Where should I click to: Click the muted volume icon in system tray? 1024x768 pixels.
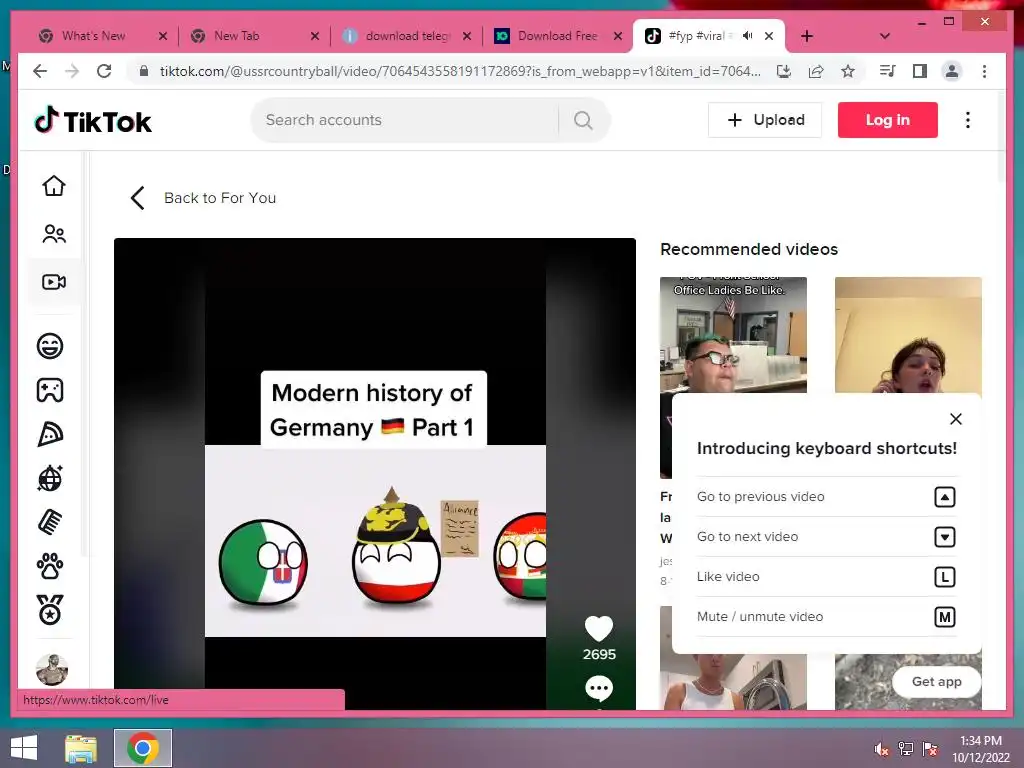(881, 749)
